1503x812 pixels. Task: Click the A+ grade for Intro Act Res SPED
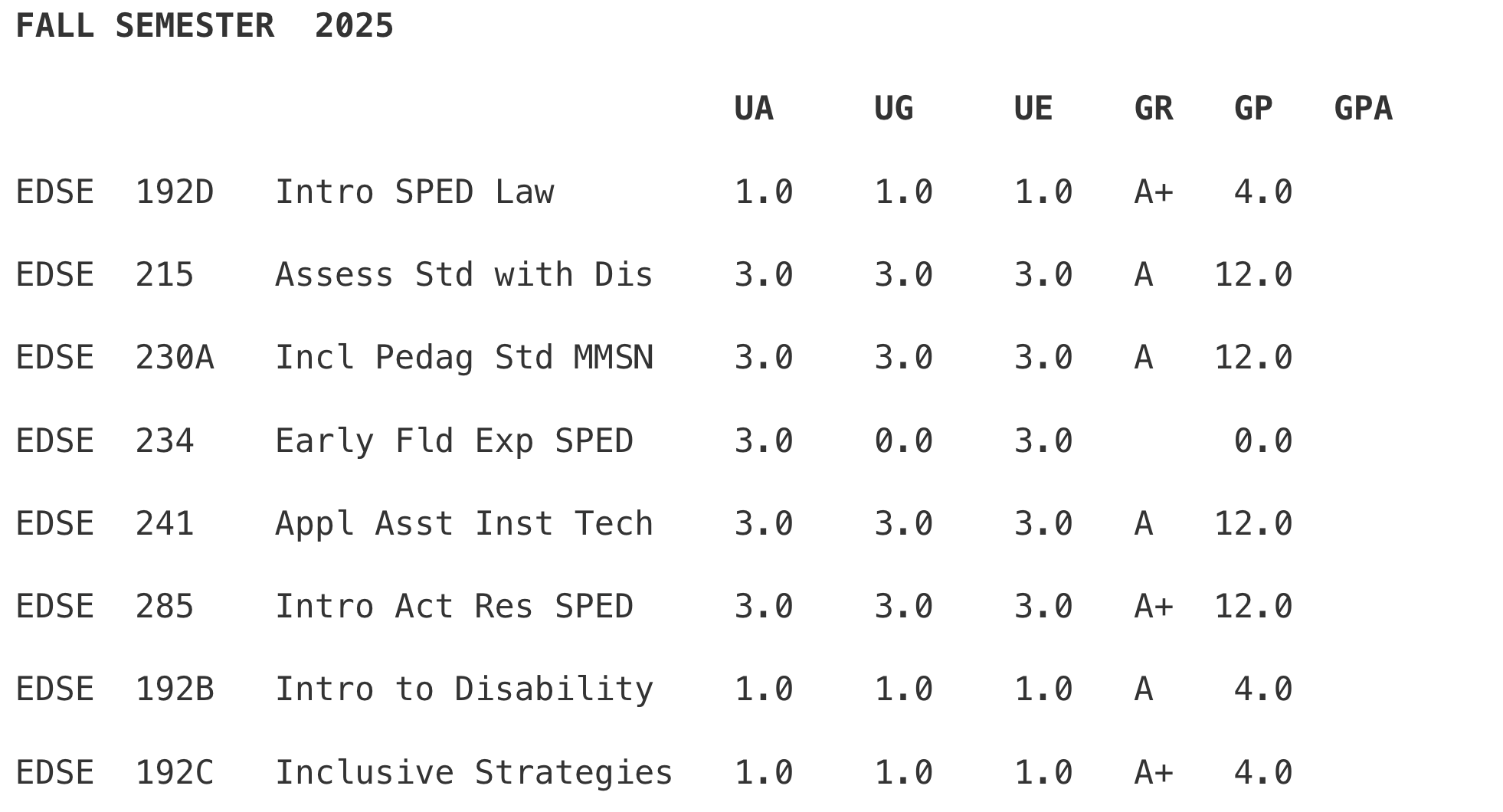(x=1153, y=607)
